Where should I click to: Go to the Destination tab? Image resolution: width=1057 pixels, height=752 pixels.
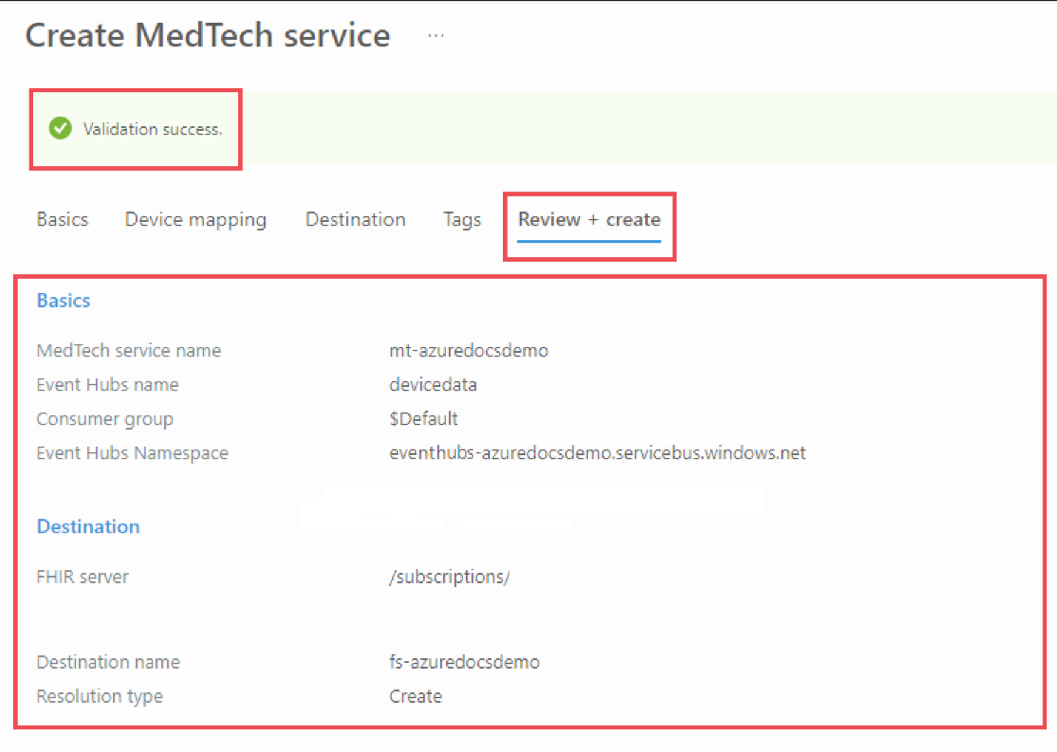(x=355, y=220)
